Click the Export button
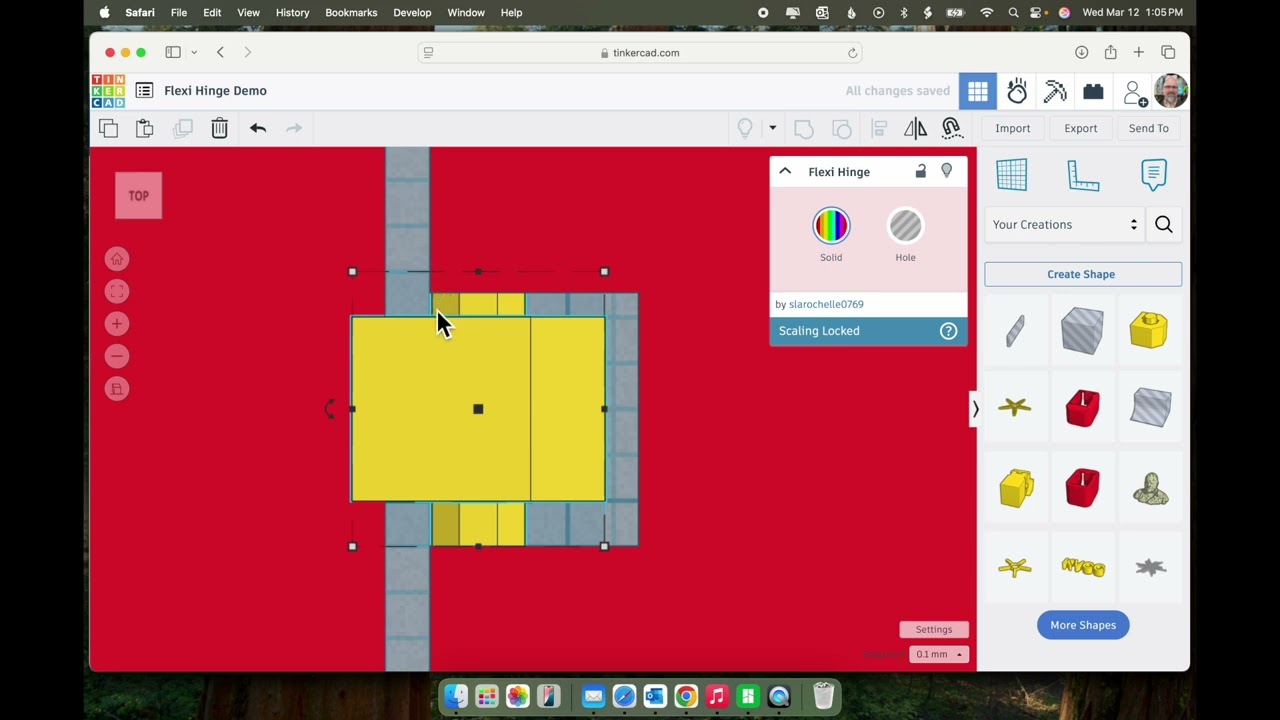The width and height of the screenshot is (1280, 720). click(1080, 128)
